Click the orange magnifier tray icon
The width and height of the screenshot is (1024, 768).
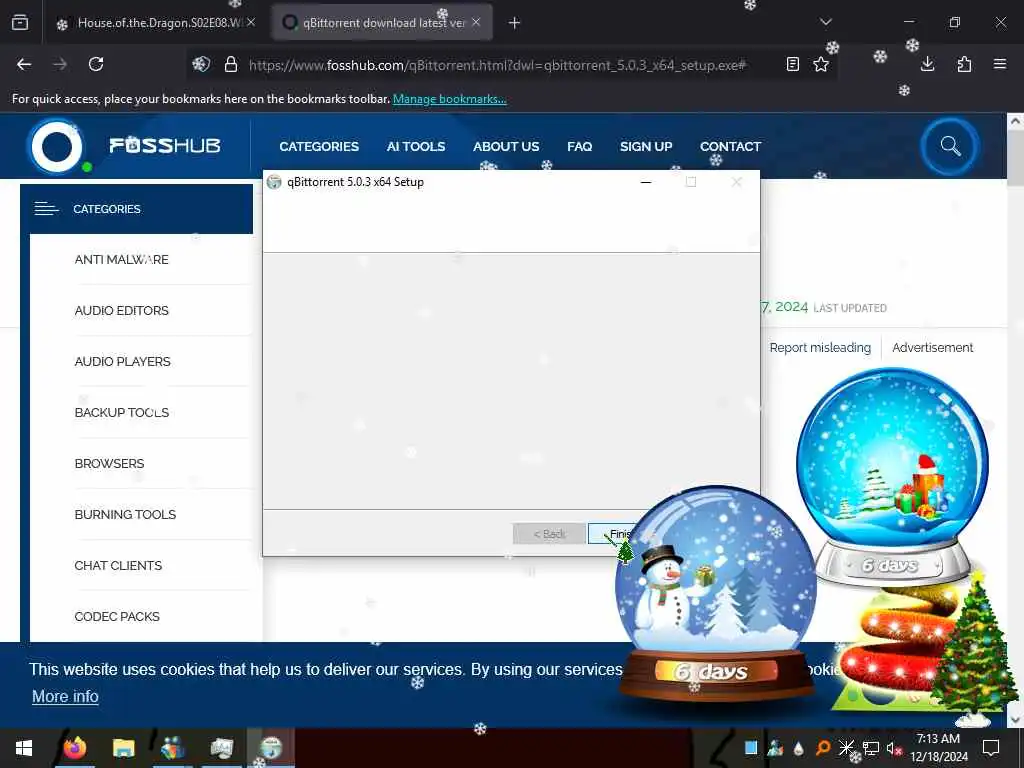tap(823, 748)
